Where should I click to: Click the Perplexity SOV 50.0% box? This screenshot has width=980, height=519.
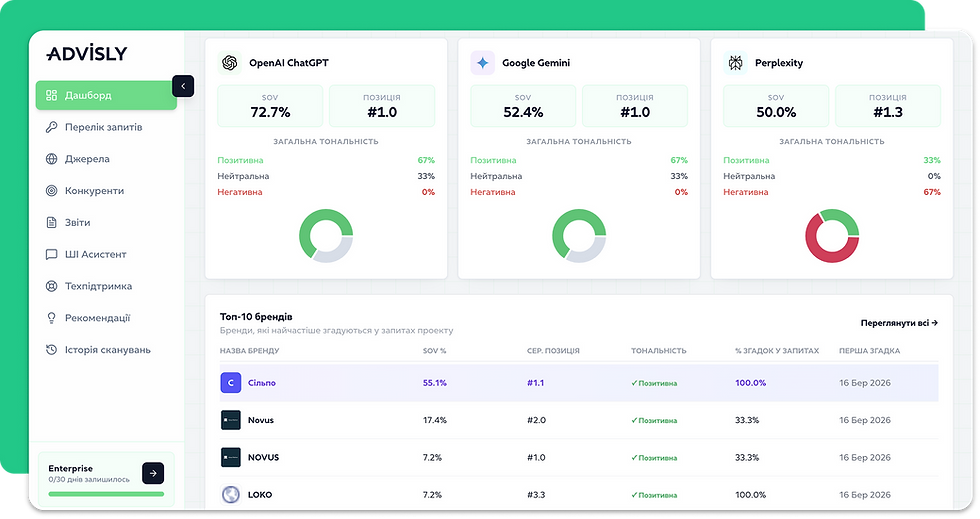tap(776, 106)
